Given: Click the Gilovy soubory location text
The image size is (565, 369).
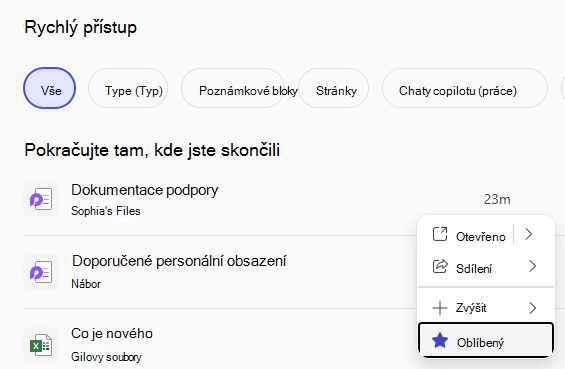Looking at the screenshot, I should point(106,357).
